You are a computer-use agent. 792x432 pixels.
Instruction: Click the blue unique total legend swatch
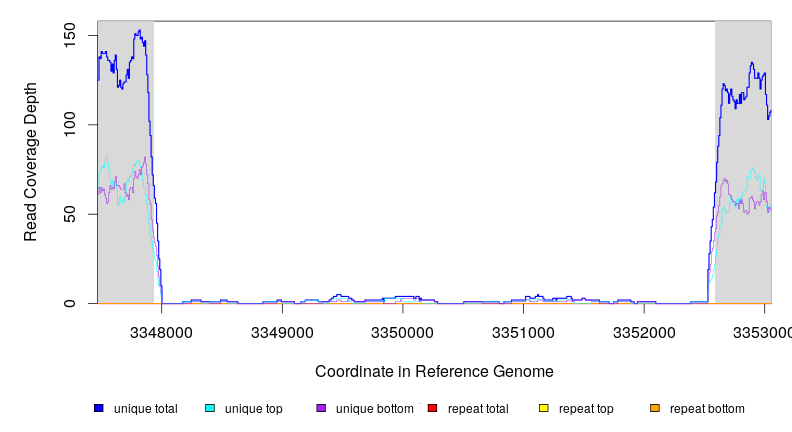99,409
